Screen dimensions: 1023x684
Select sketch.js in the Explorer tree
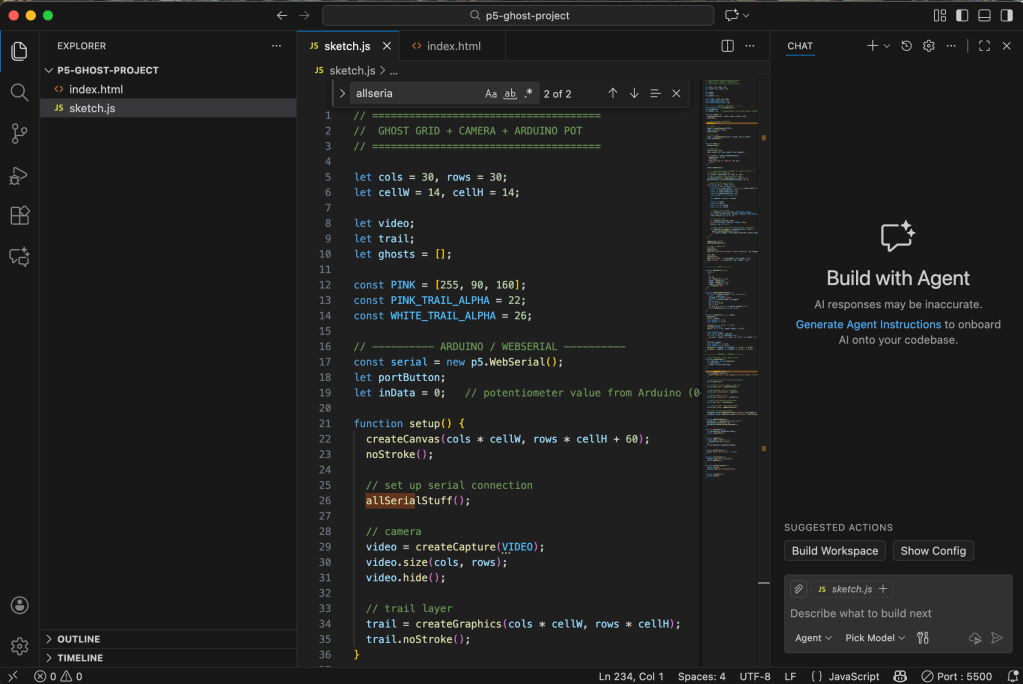(92, 108)
